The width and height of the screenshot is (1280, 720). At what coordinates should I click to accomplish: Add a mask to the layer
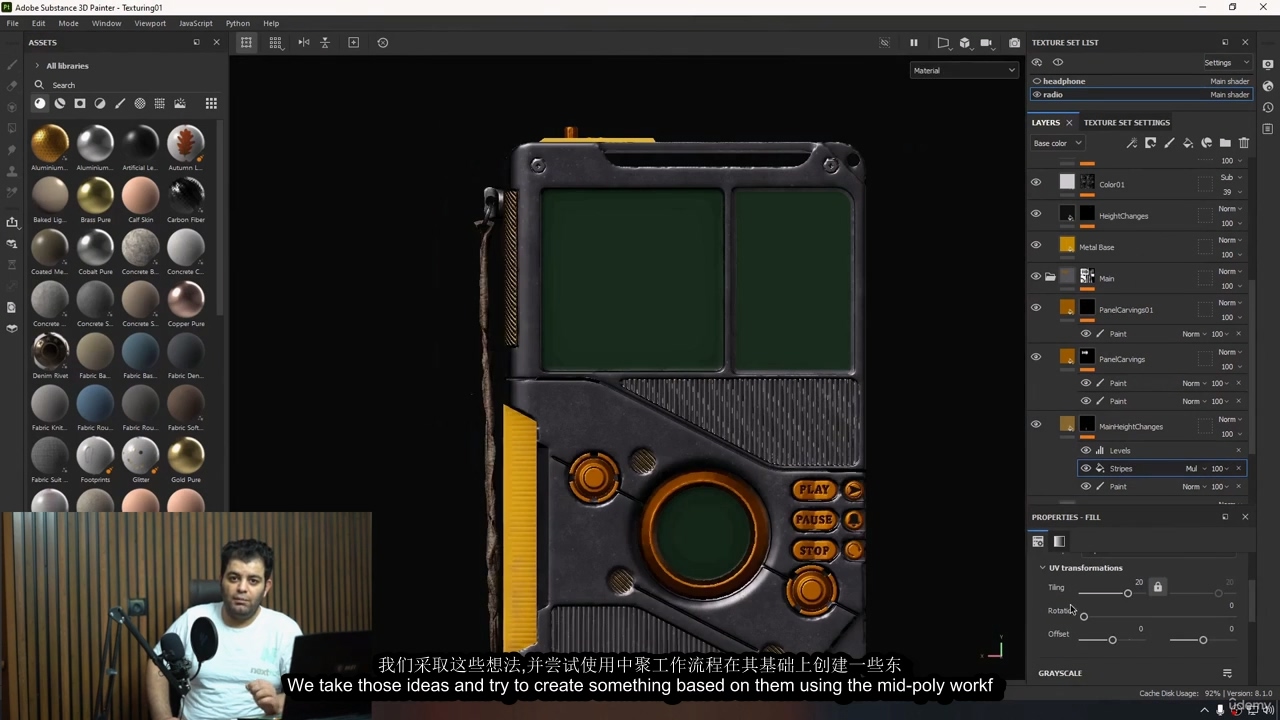coord(1150,143)
